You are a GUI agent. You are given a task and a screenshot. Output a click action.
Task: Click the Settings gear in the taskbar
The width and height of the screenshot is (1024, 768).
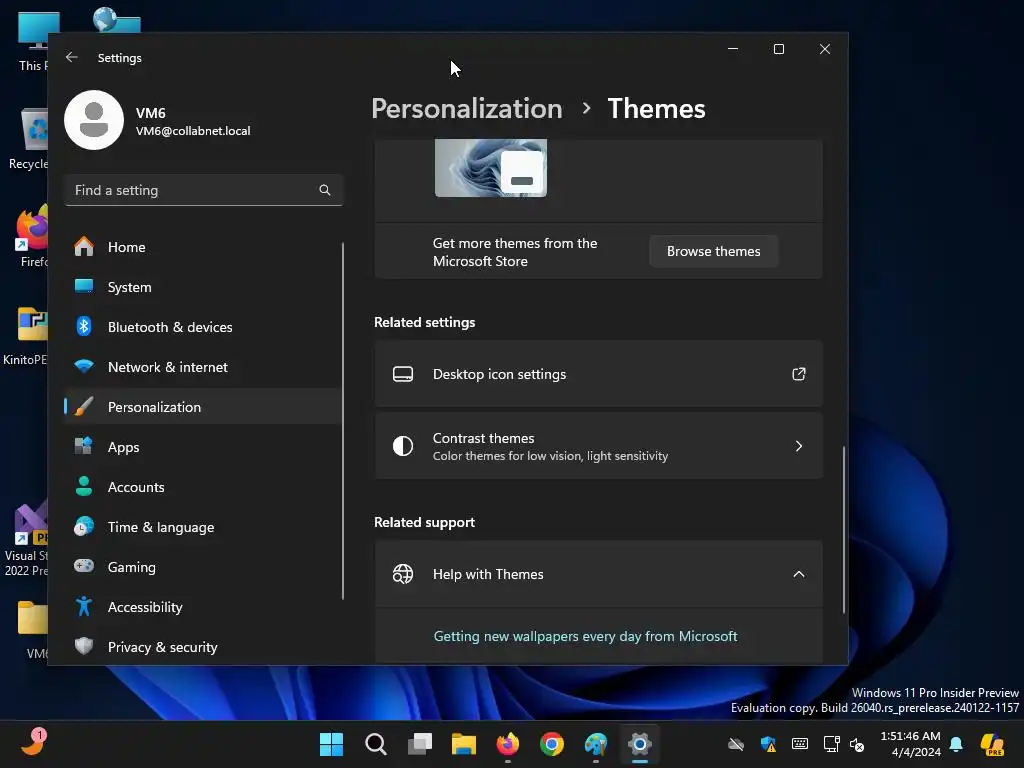[x=640, y=744]
